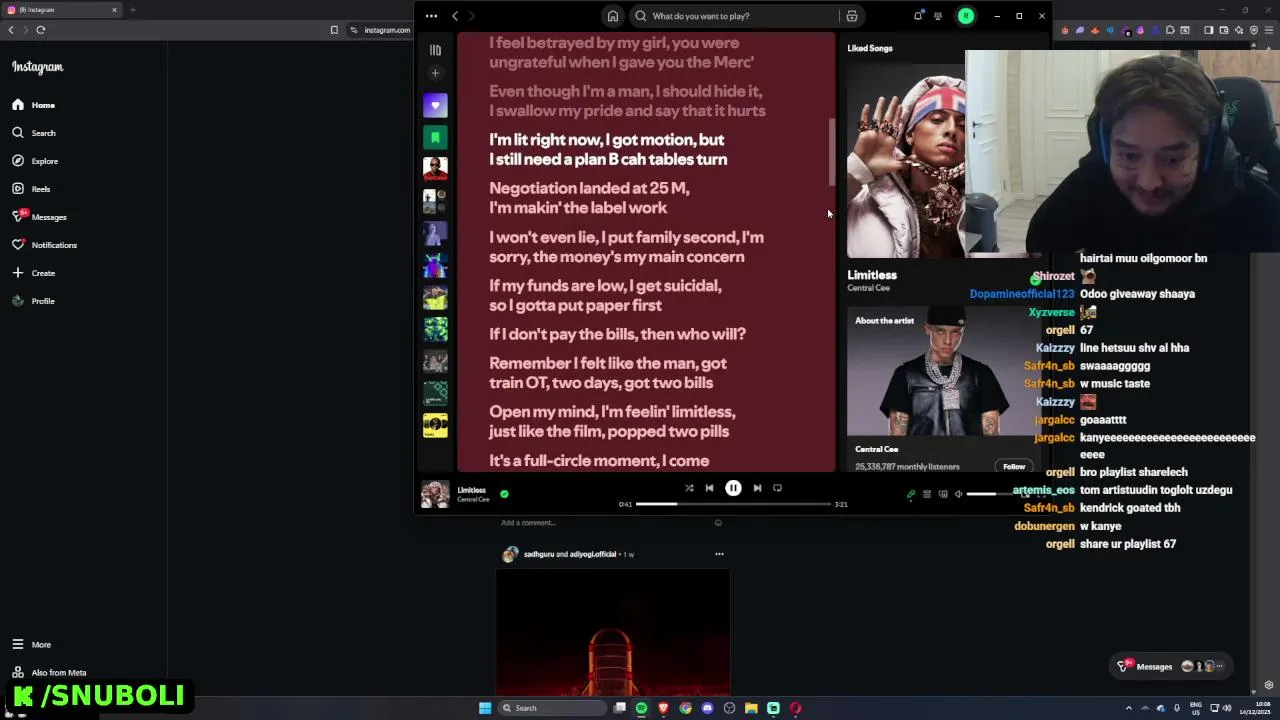Show hidden system tray icons
This screenshot has width=1280, height=720.
point(1129,708)
